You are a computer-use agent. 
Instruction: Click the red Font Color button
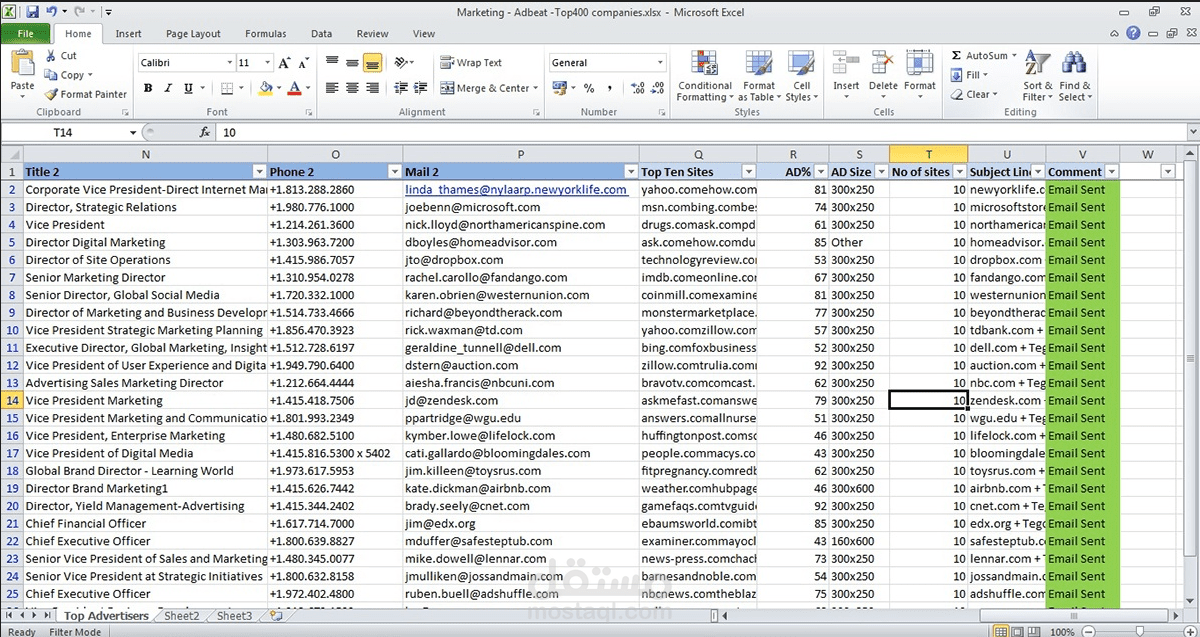tap(294, 88)
